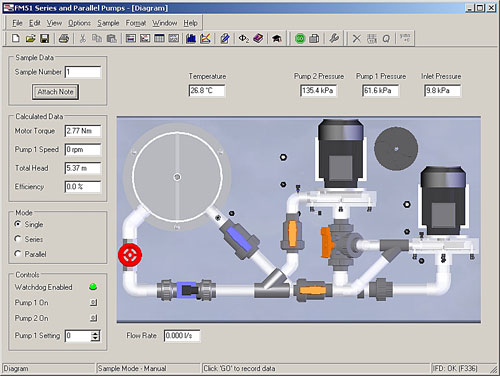
Task: Click the small dark disc in diagram
Action: (x=396, y=148)
